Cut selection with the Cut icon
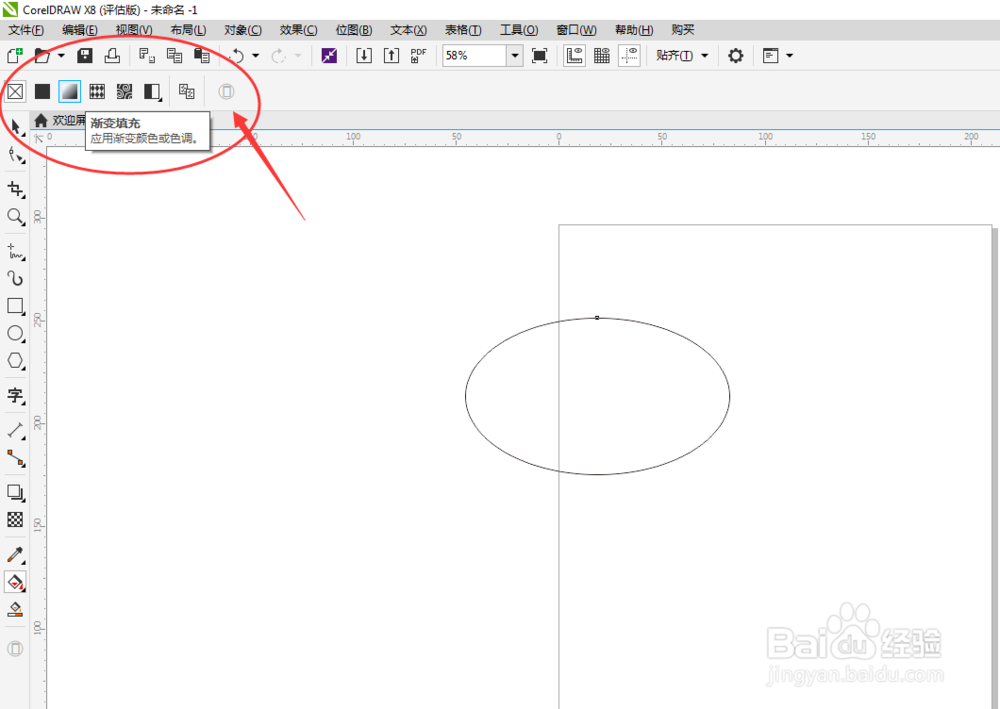The height and width of the screenshot is (709, 1000). (x=147, y=55)
